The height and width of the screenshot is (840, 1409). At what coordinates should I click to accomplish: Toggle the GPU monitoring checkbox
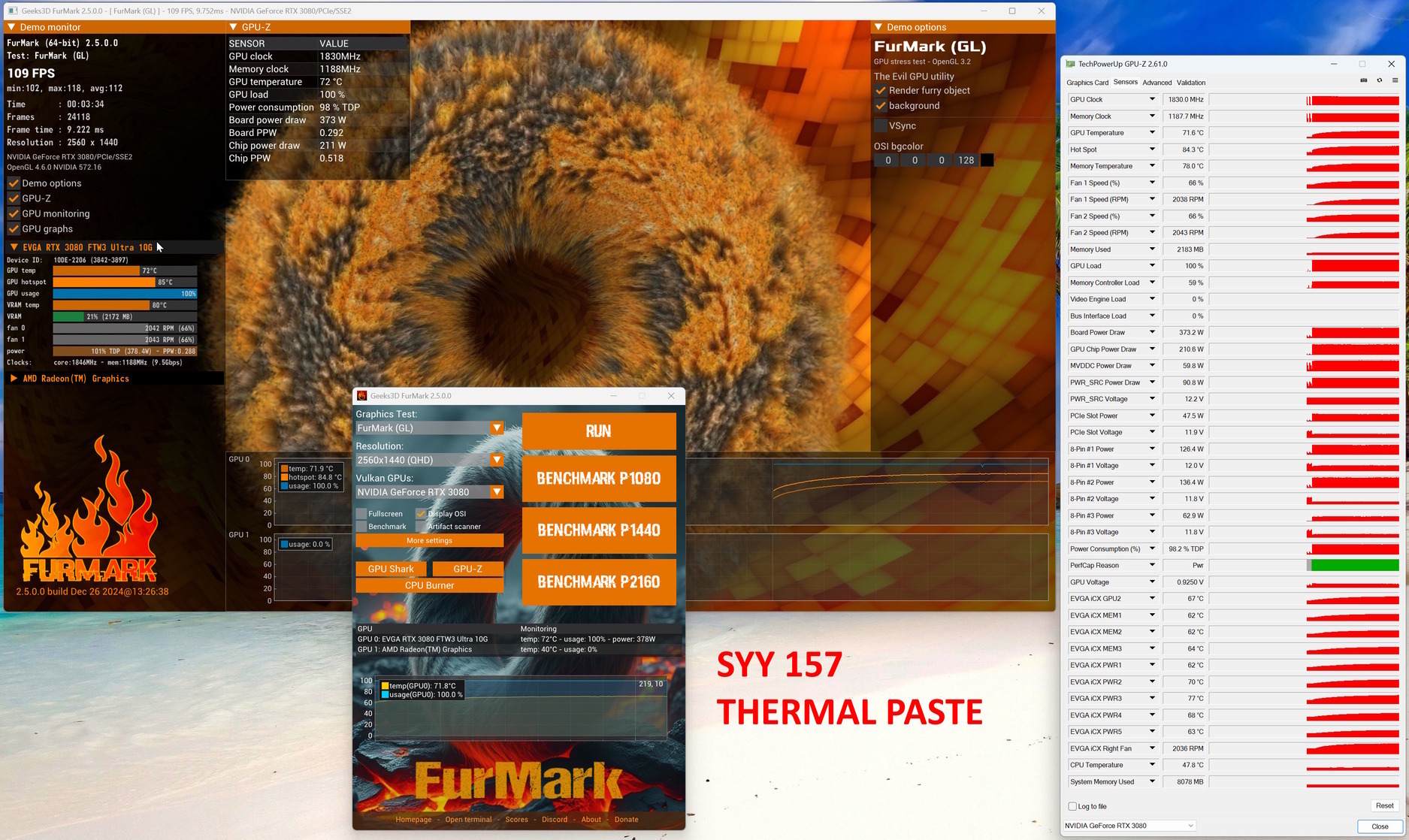(x=14, y=213)
